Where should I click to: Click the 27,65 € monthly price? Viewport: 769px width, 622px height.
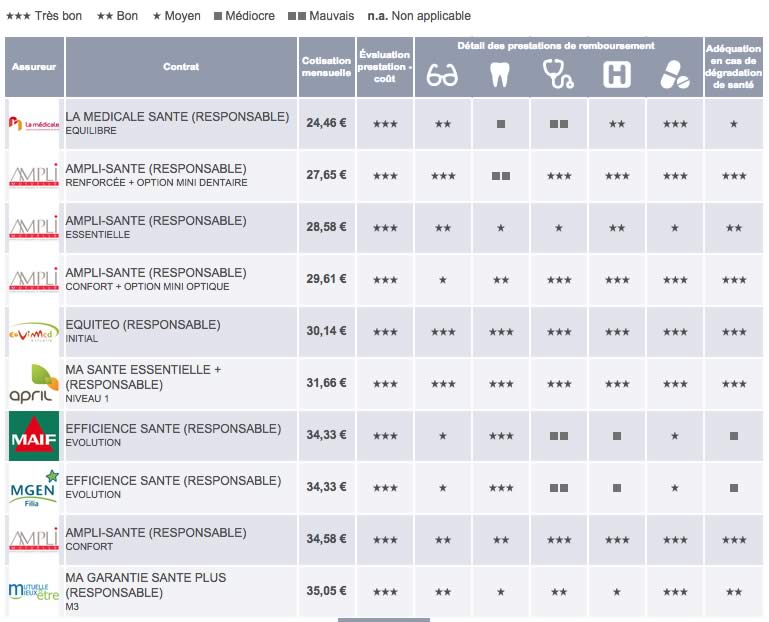tap(326, 175)
